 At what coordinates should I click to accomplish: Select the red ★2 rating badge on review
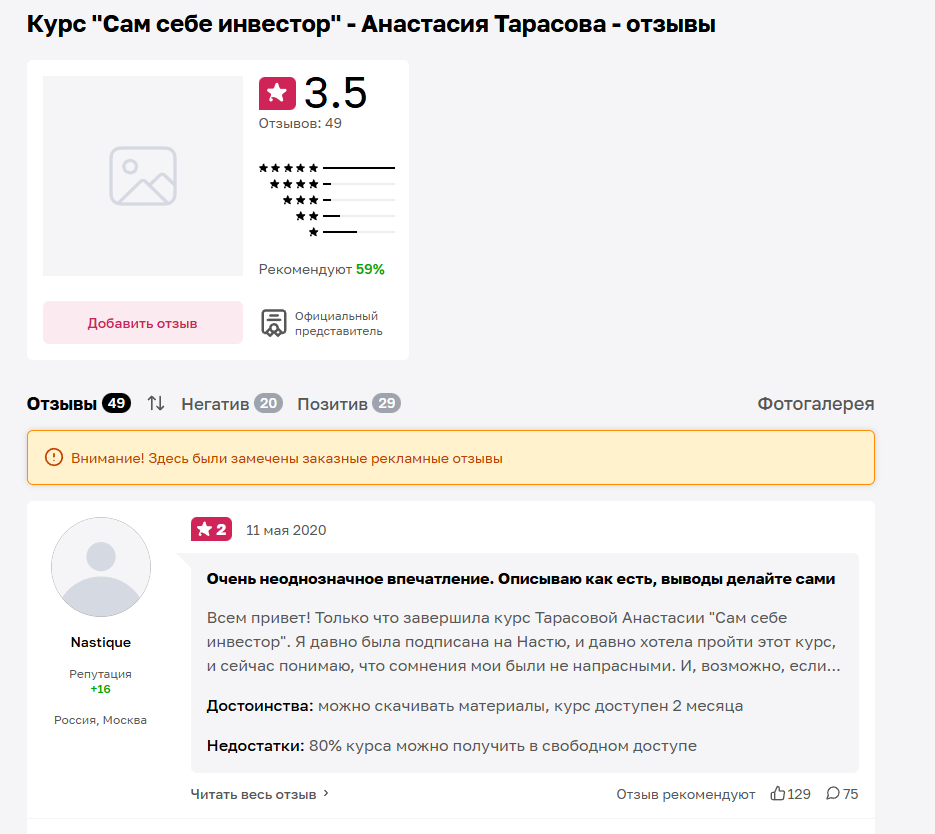tap(211, 529)
